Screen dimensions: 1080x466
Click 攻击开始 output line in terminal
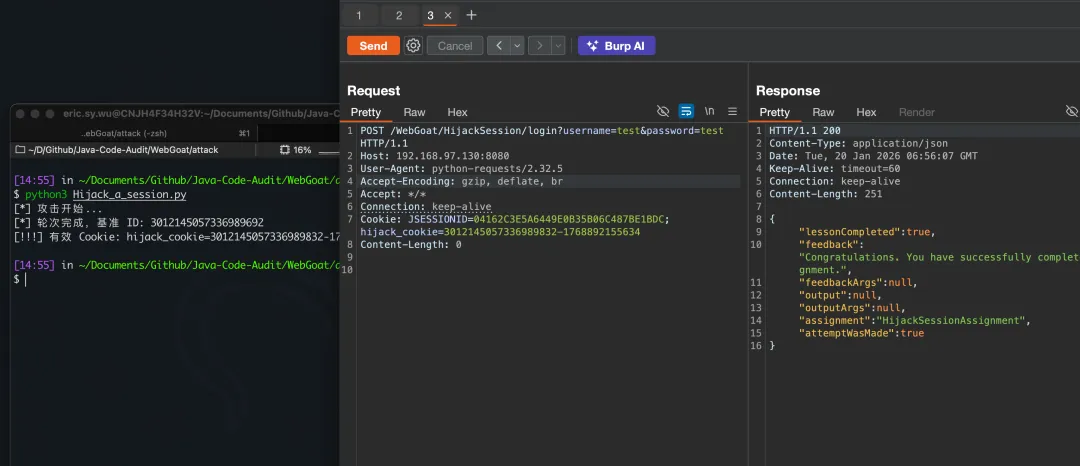[x=58, y=209]
